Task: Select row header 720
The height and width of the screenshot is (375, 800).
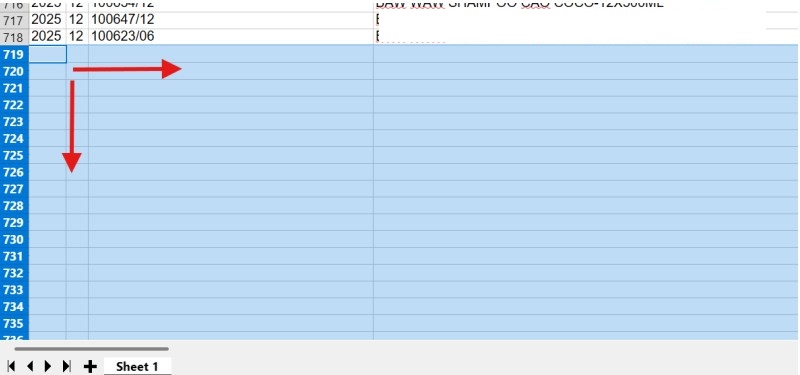Action: click(x=14, y=71)
